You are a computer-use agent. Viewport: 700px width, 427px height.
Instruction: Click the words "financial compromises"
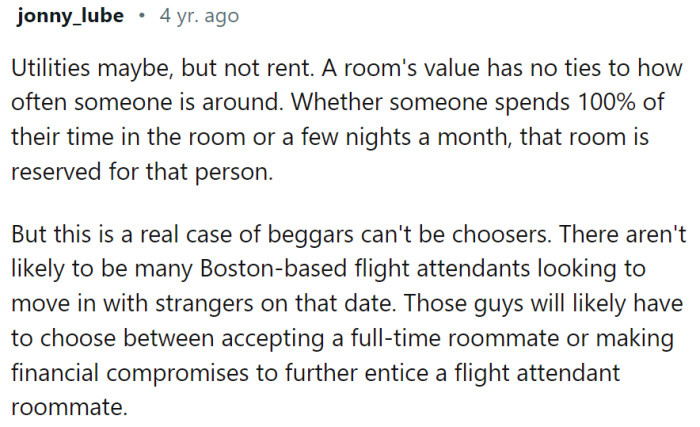tap(130, 373)
